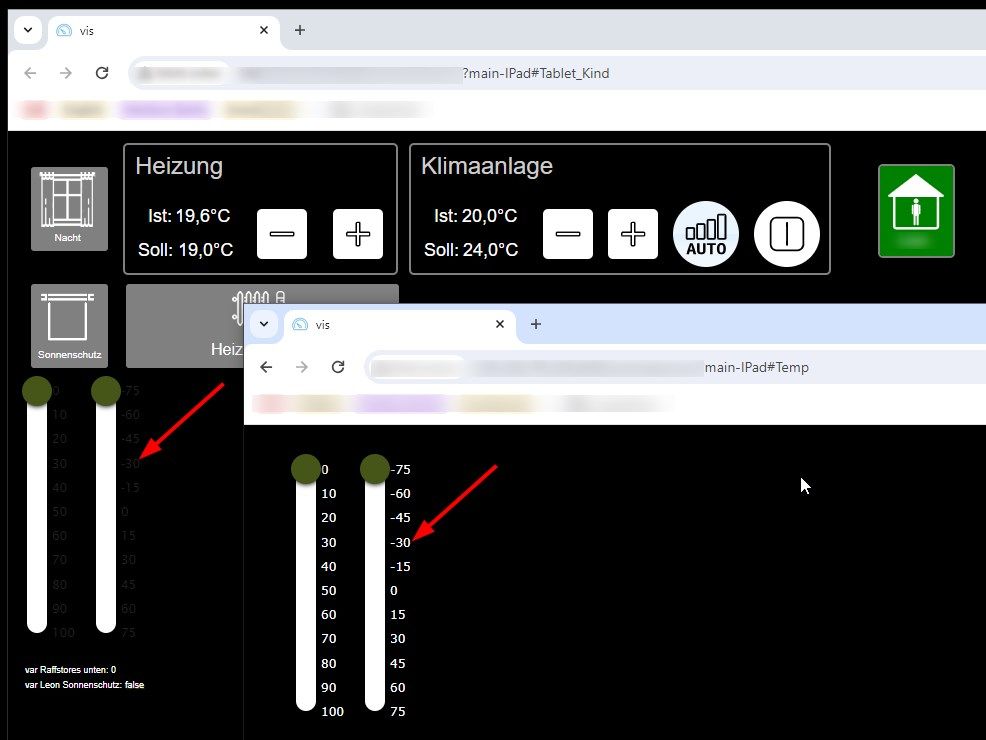Click the Nacht curtain window icon

68,208
